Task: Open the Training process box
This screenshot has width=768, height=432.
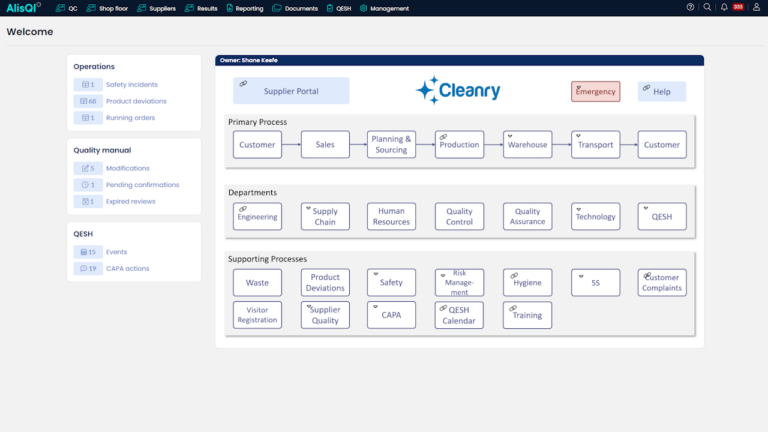Action: point(528,315)
